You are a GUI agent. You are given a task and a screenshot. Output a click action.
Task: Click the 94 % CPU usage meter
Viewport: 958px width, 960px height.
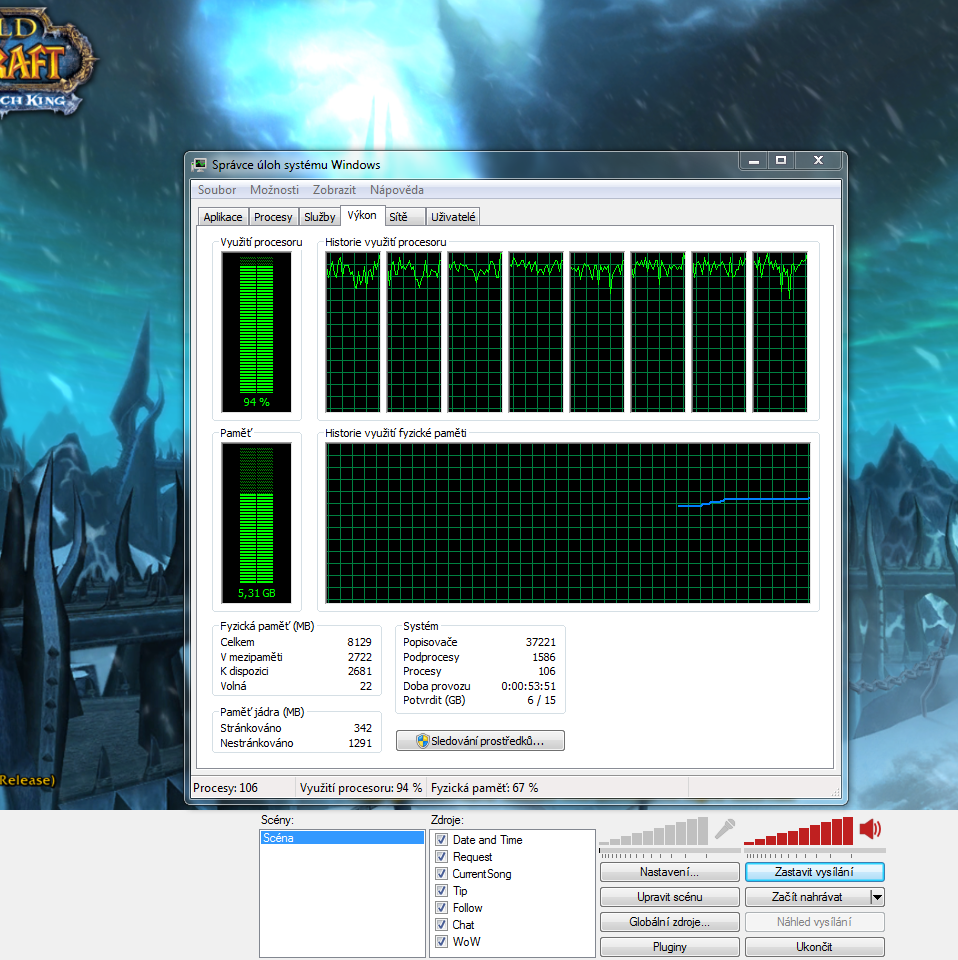pos(256,332)
